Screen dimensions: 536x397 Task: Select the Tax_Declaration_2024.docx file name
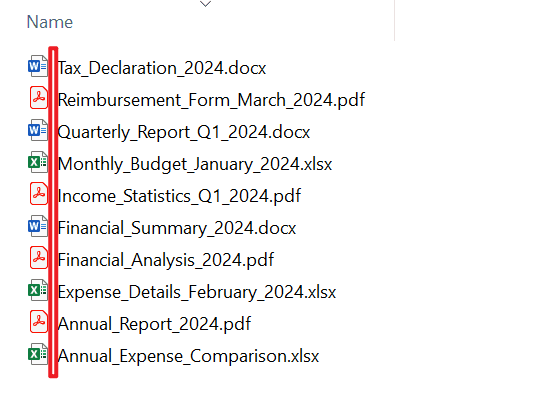pos(162,68)
